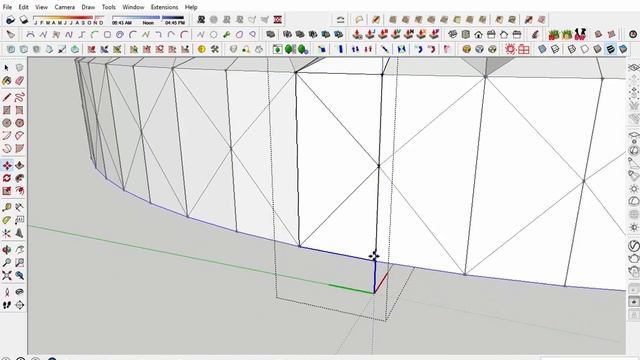Select the Pan hand tool
Viewport: 640px width, 360px height.
(x=19, y=250)
